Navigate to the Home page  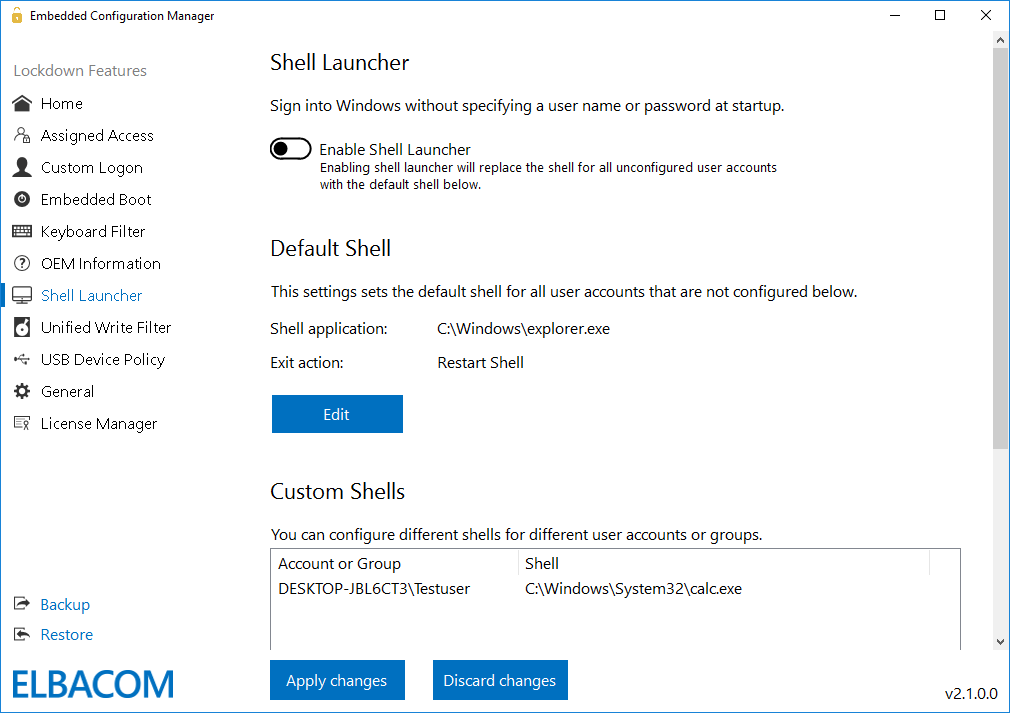point(61,103)
